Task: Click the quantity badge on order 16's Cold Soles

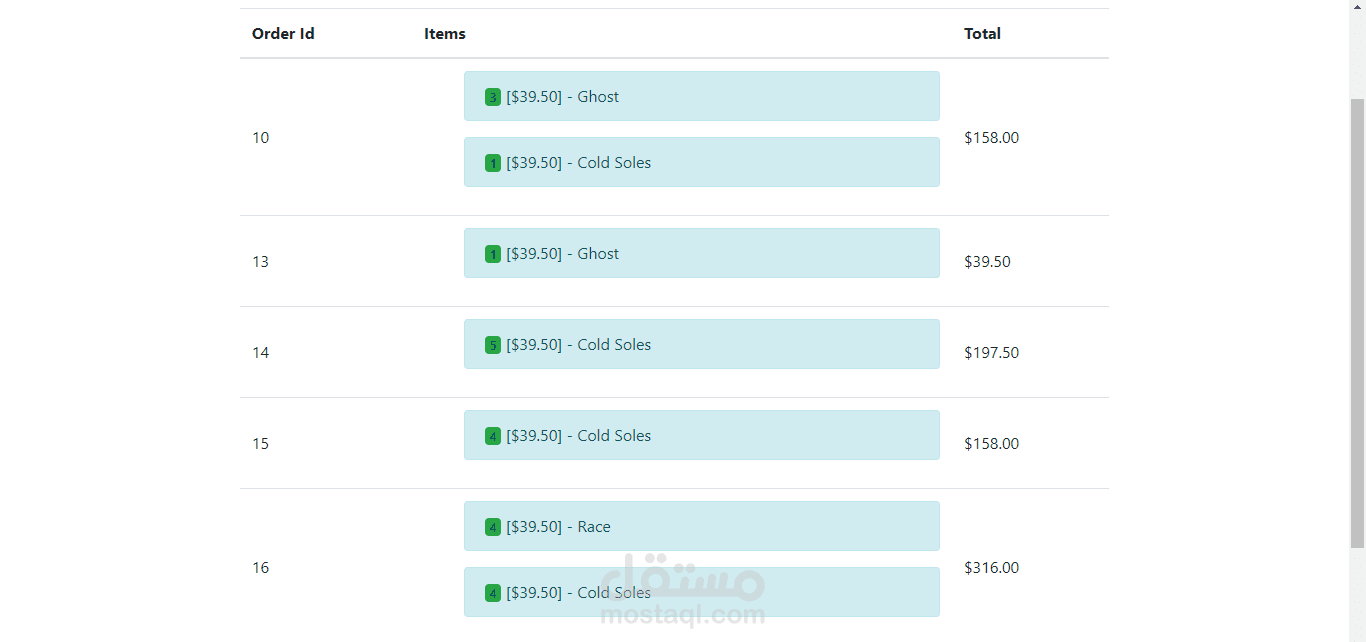Action: [493, 593]
